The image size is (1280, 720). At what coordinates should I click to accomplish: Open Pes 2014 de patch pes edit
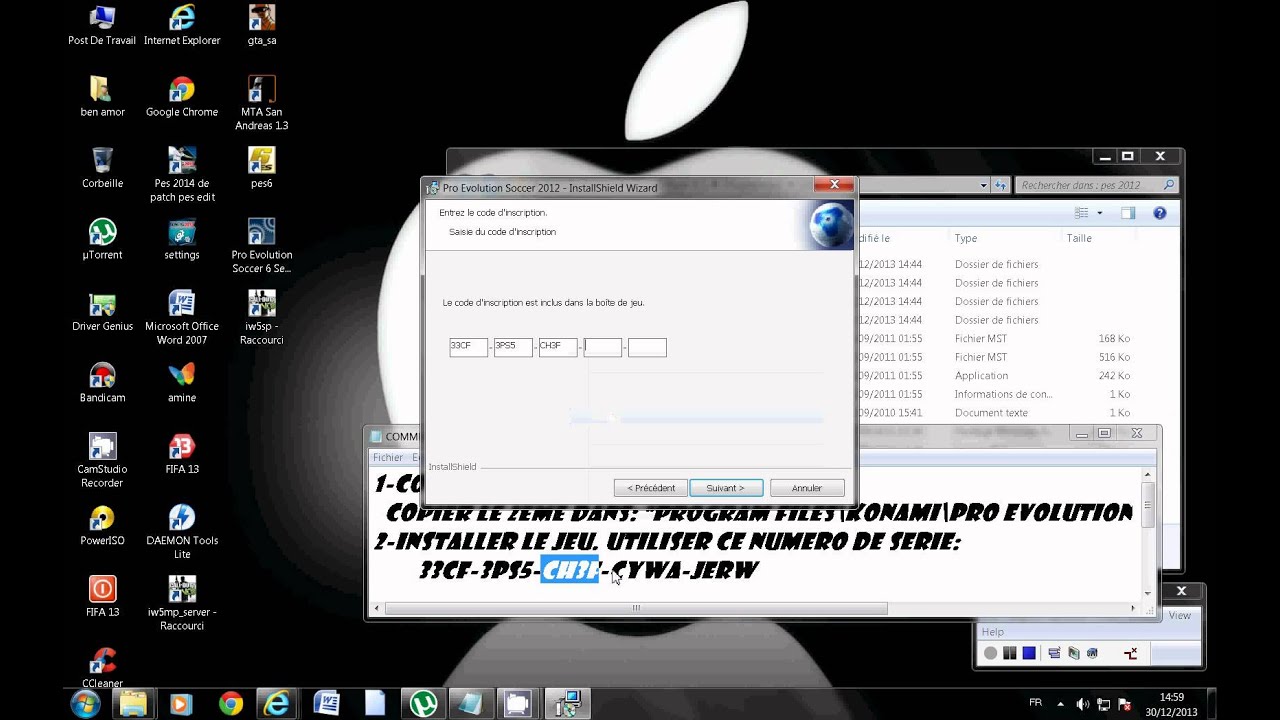(x=182, y=175)
